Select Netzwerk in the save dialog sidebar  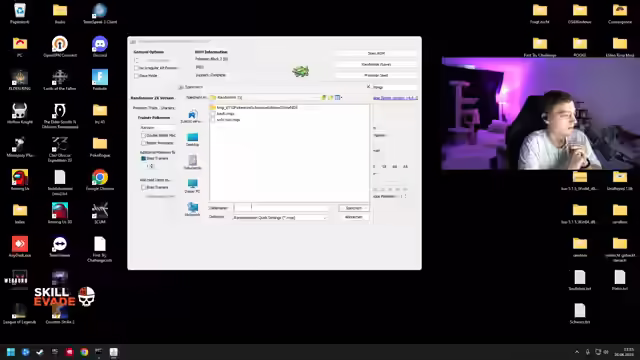point(192,209)
